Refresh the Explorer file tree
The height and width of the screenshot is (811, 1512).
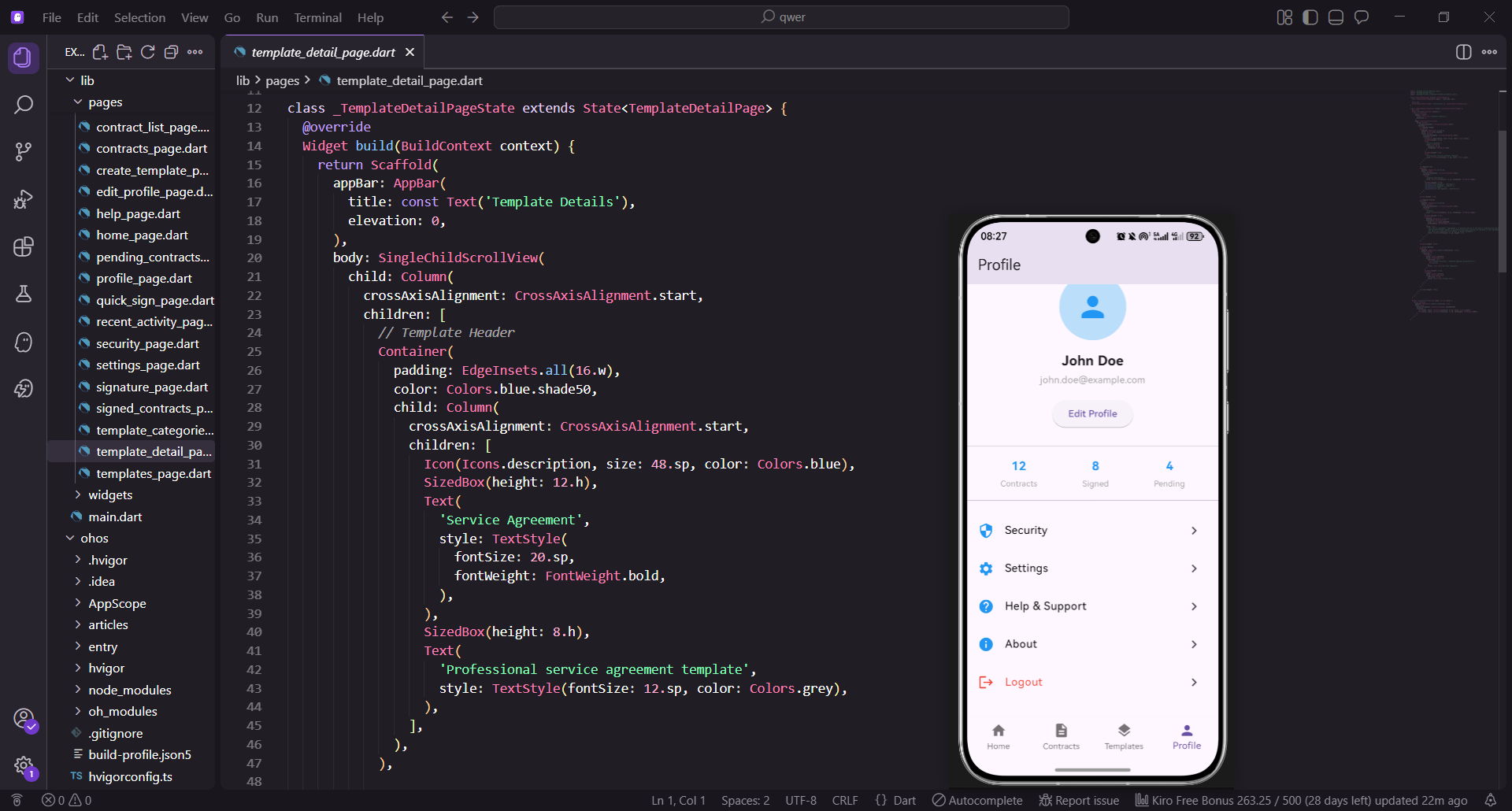147,52
